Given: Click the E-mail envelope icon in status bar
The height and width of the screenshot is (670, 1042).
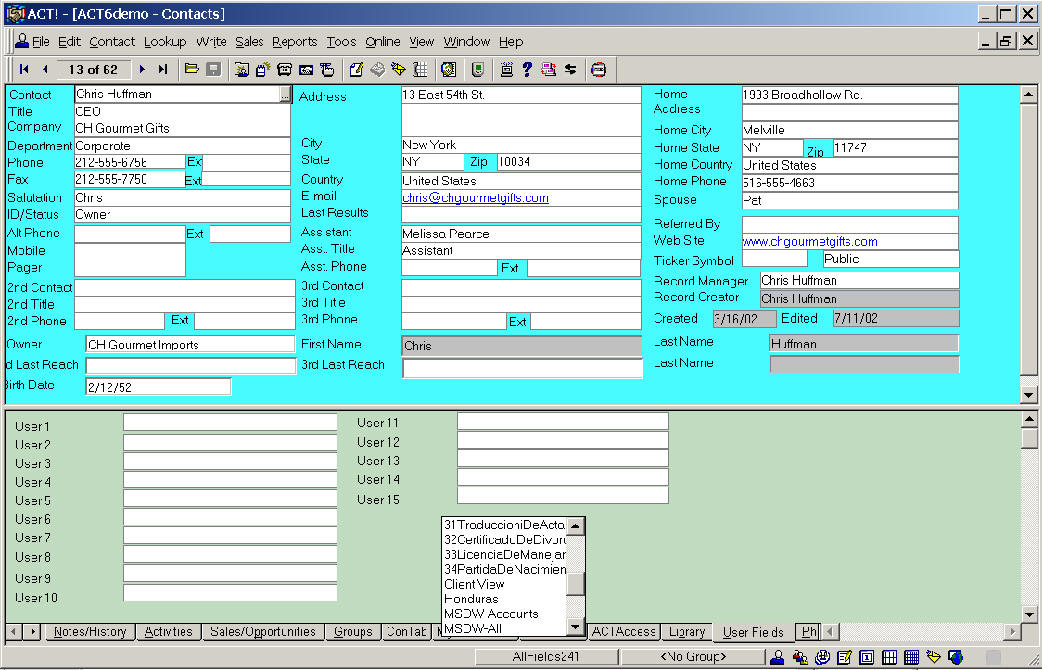Looking at the screenshot, I should point(934,657).
